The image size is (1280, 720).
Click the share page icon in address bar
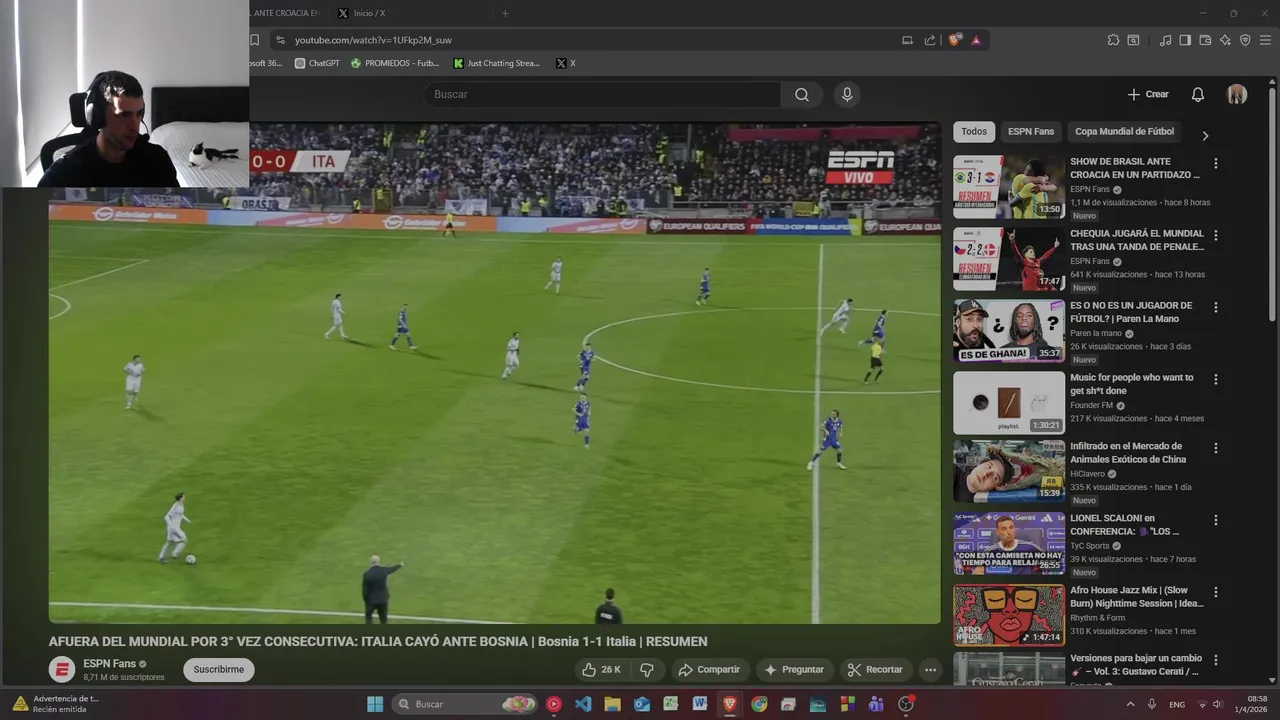click(930, 40)
